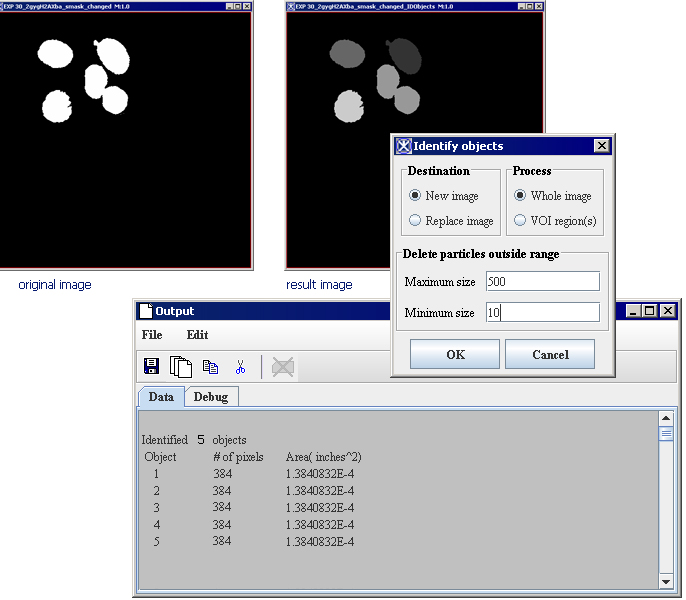686x600 pixels.
Task: Click the Identify objects dialog title icon
Action: (x=403, y=146)
